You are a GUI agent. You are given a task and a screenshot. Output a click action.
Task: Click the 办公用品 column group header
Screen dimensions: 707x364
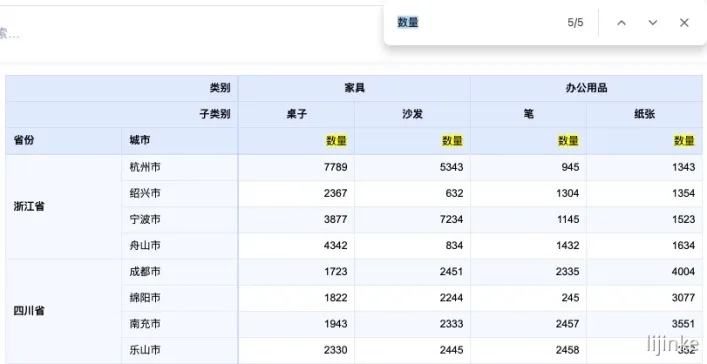click(587, 88)
